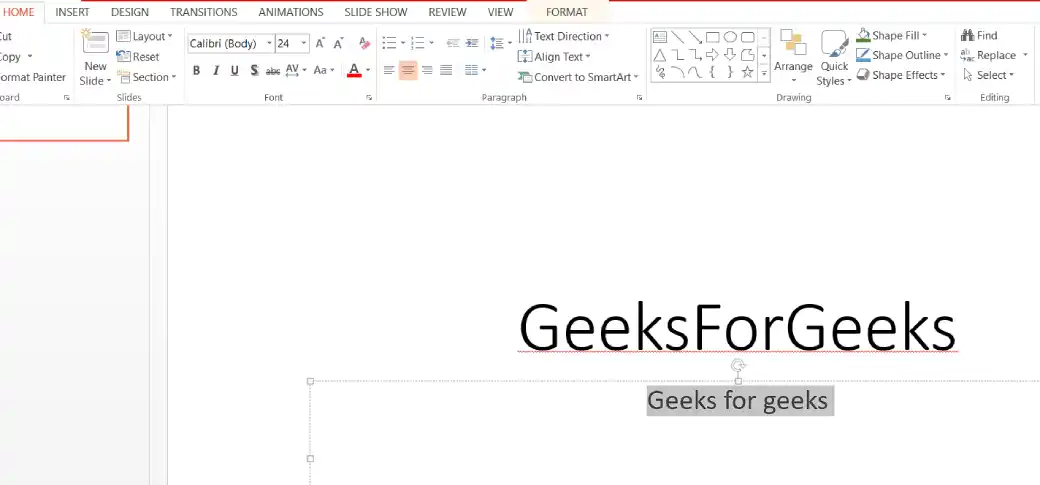The height and width of the screenshot is (485, 1040).
Task: Decrease the font size
Action: [338, 44]
